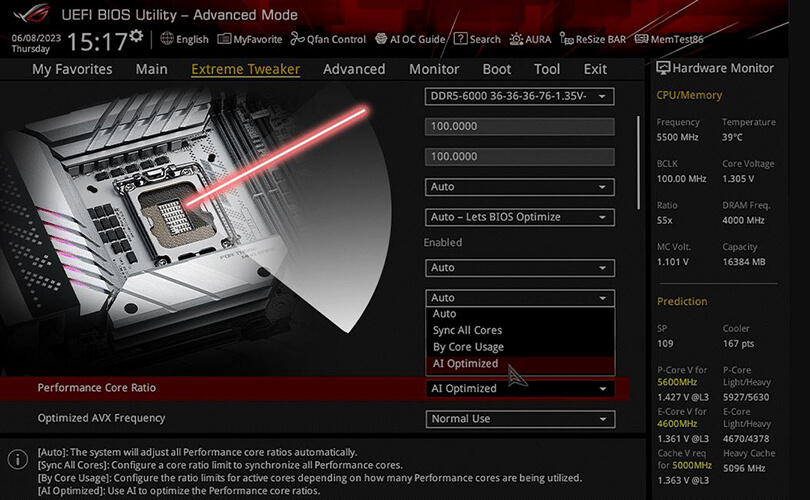
Task: Toggle the ReSize BAR option
Action: tap(566, 39)
